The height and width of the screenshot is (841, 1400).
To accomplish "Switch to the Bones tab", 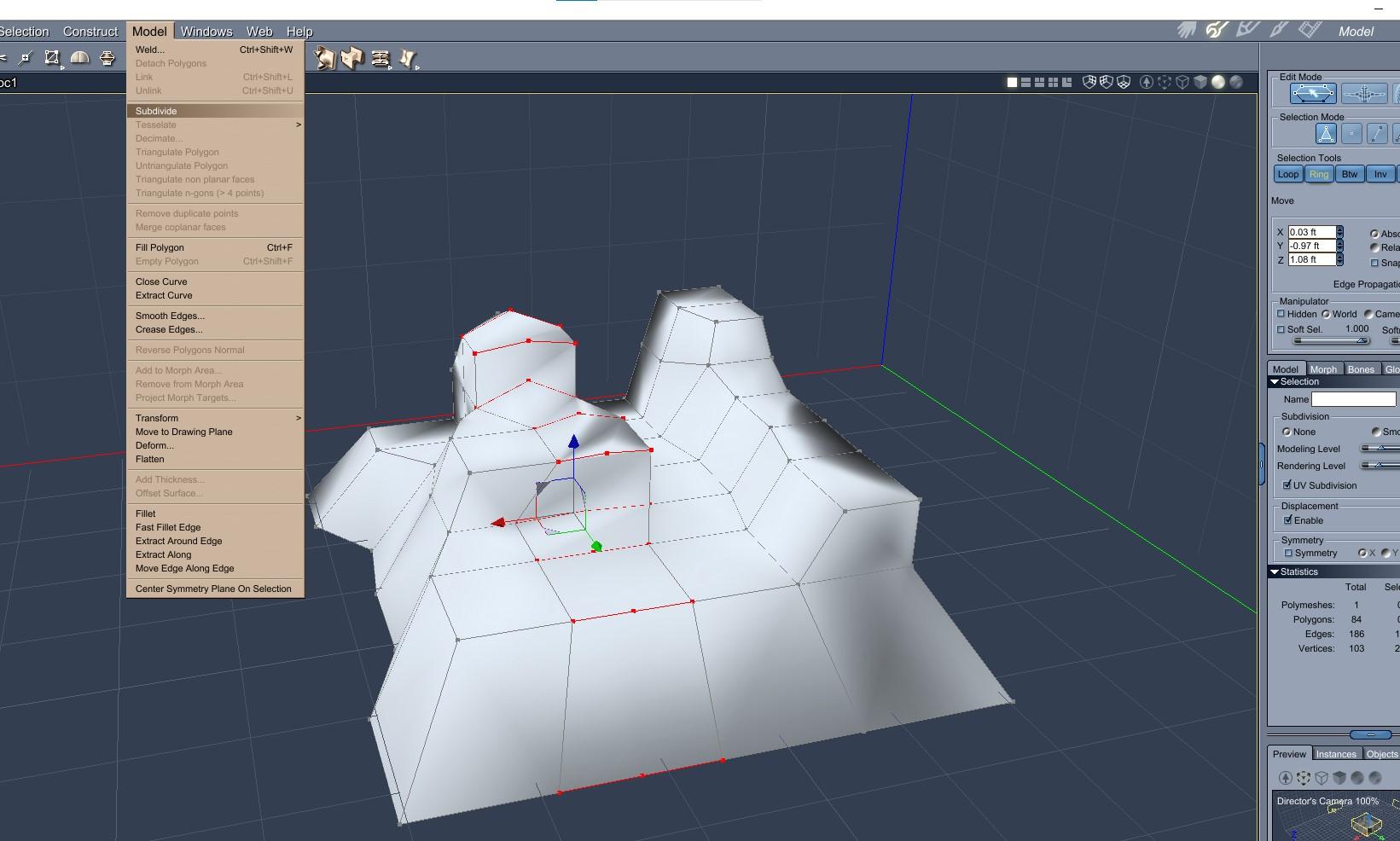I will coord(1361,369).
